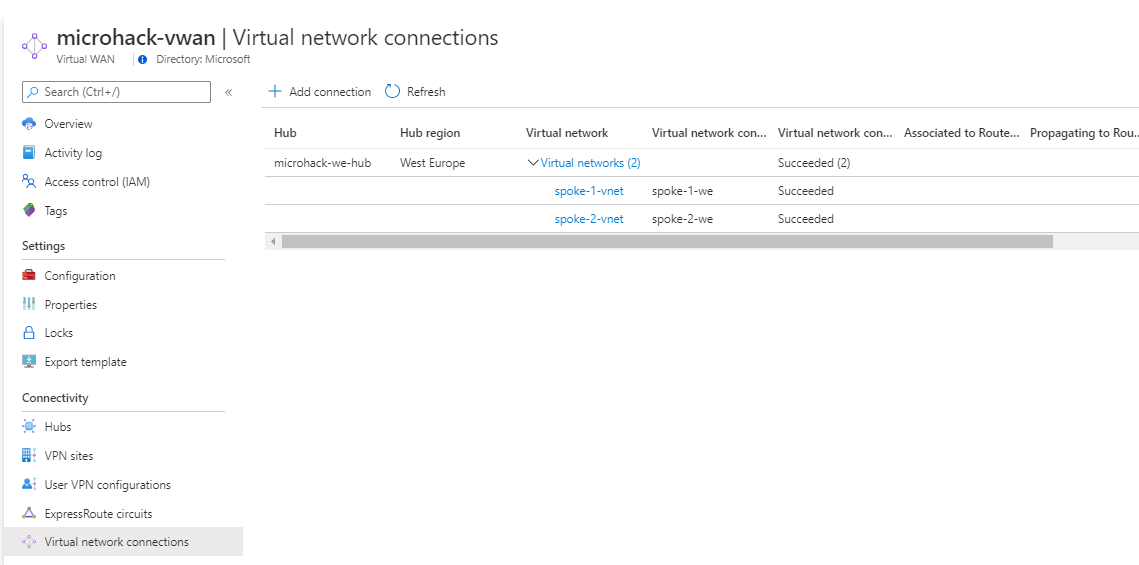
Task: Open the Configuration settings page
Action: pos(80,276)
